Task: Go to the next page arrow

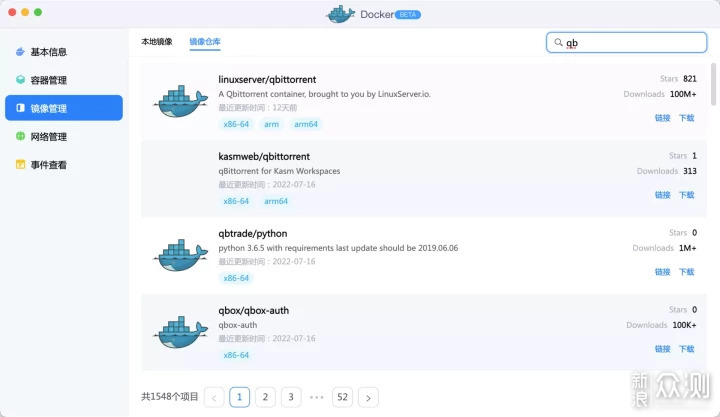Action: (x=368, y=397)
